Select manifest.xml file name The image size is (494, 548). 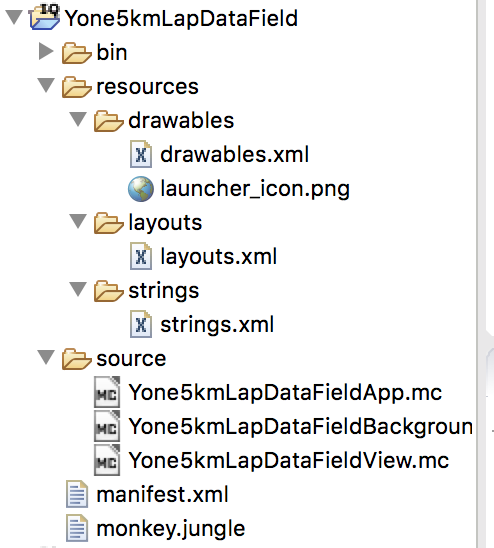click(x=163, y=494)
